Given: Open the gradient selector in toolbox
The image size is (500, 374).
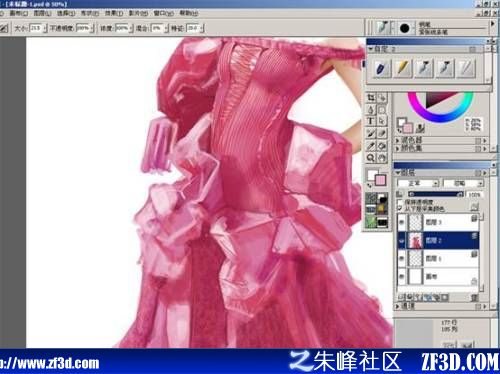Looking at the screenshot, I should 371,210.
